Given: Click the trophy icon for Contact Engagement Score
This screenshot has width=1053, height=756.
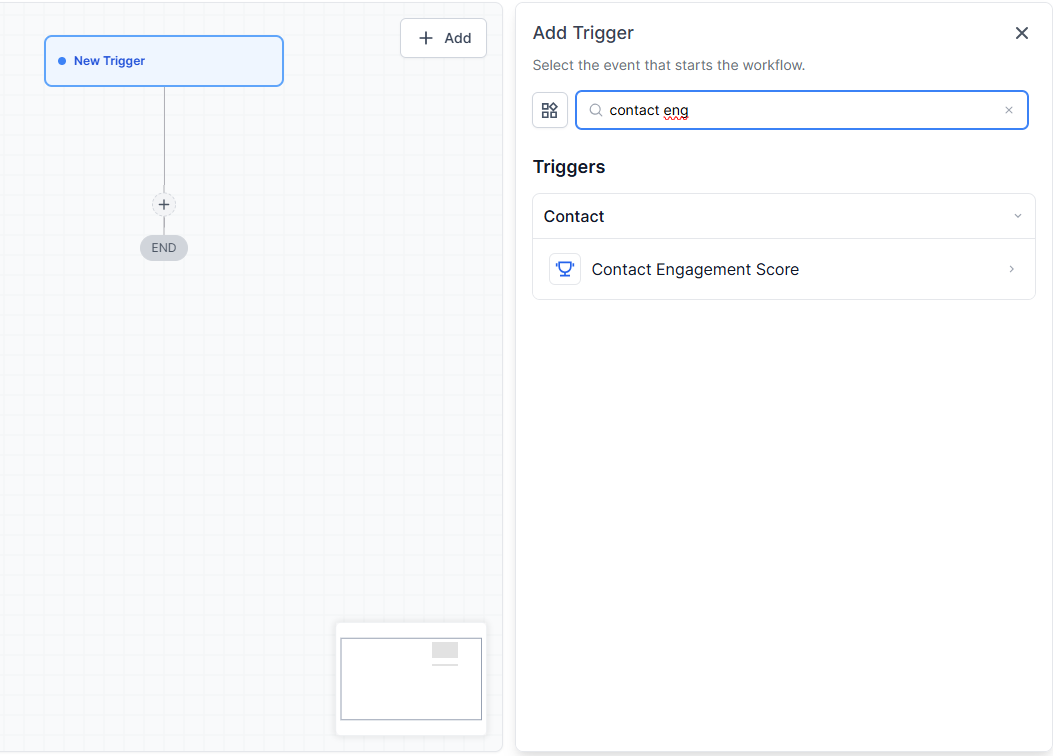Looking at the screenshot, I should pyautogui.click(x=565, y=269).
